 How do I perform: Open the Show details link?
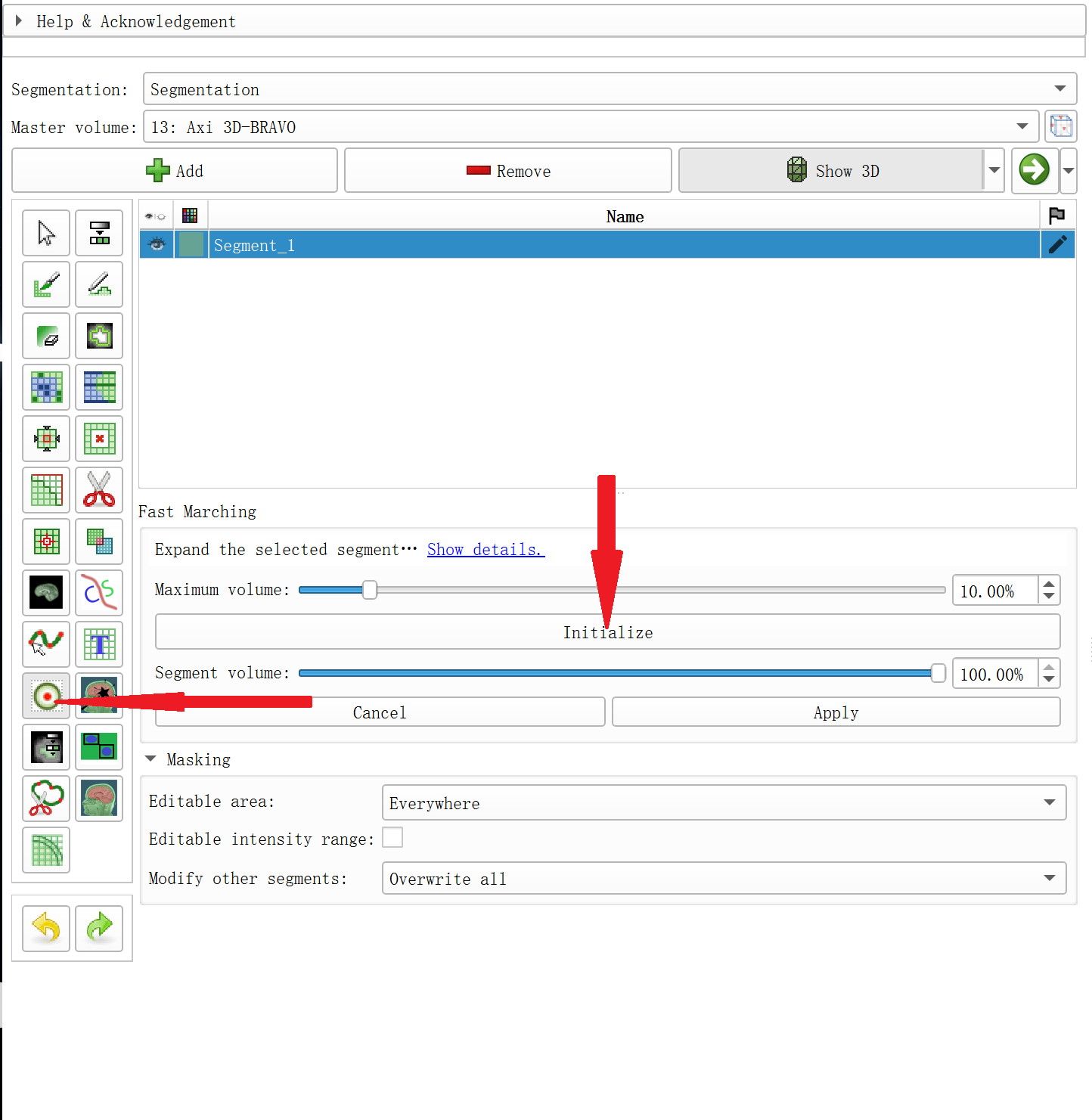(x=486, y=550)
